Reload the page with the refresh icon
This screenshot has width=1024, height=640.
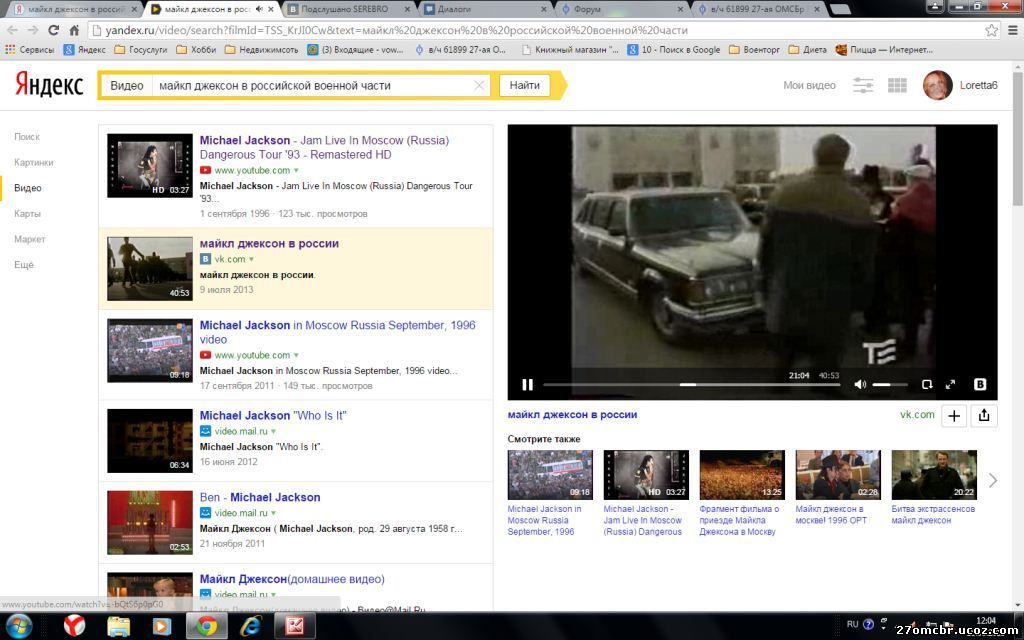(x=54, y=30)
